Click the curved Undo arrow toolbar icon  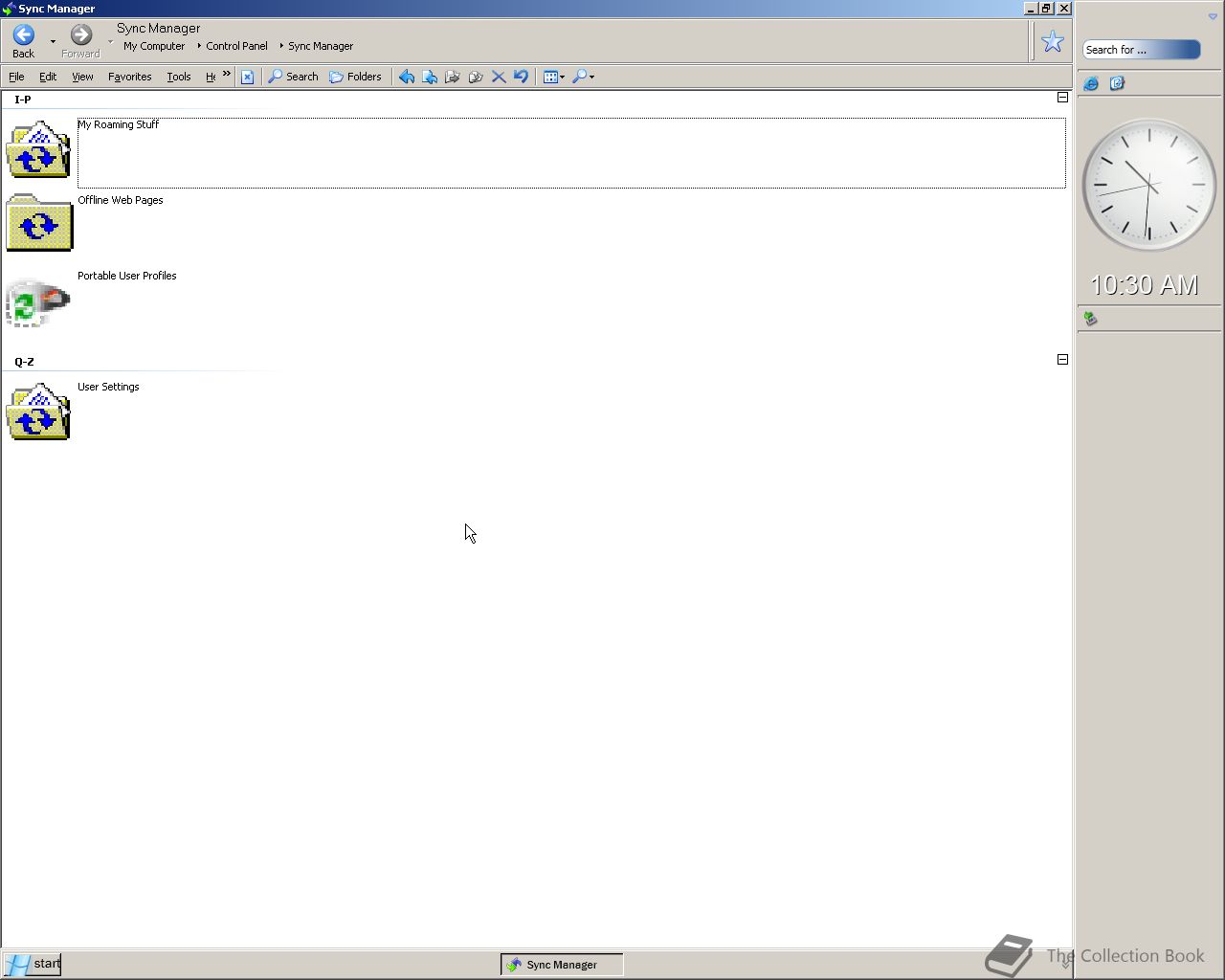[521, 77]
